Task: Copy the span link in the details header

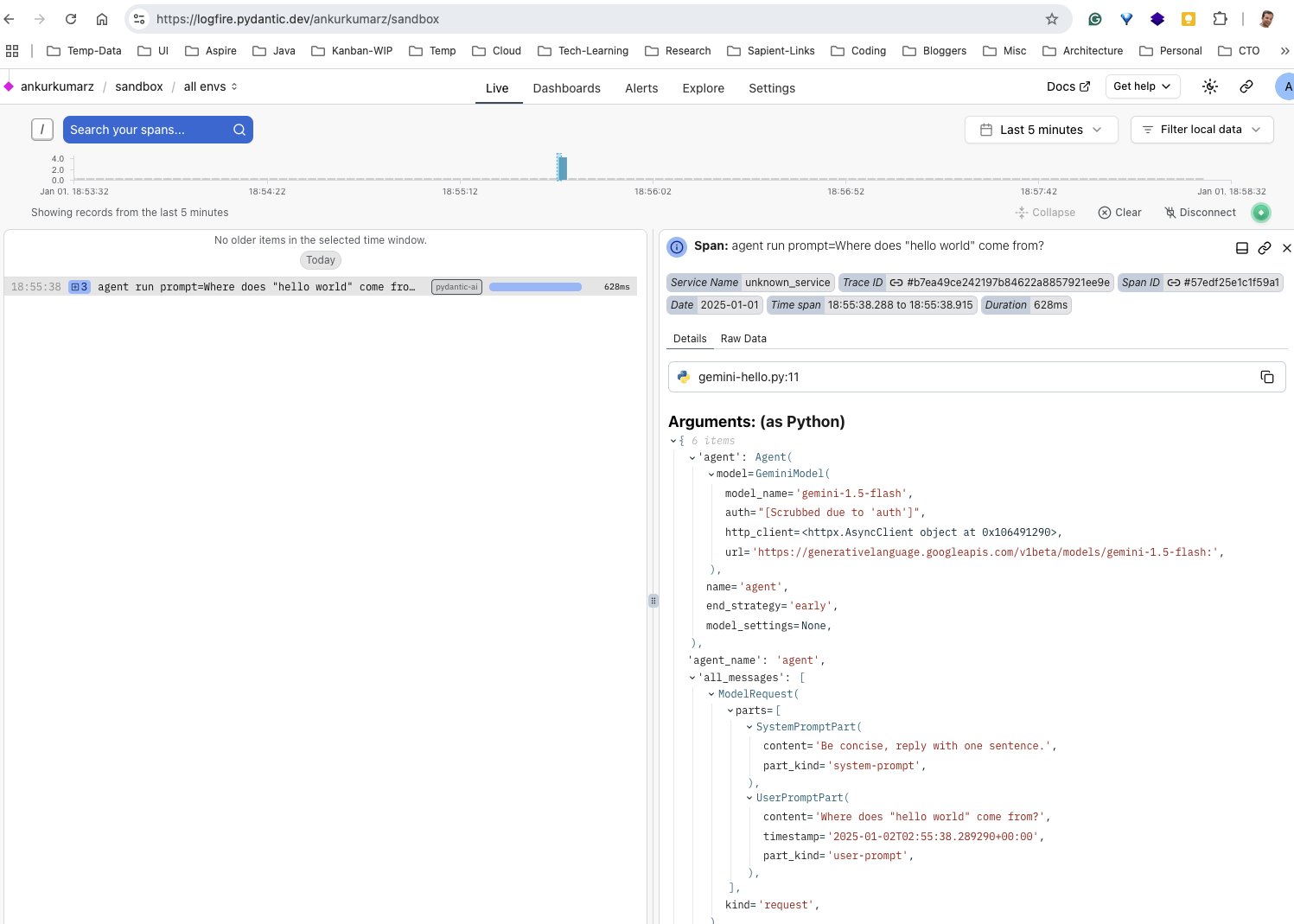Action: (x=1265, y=248)
